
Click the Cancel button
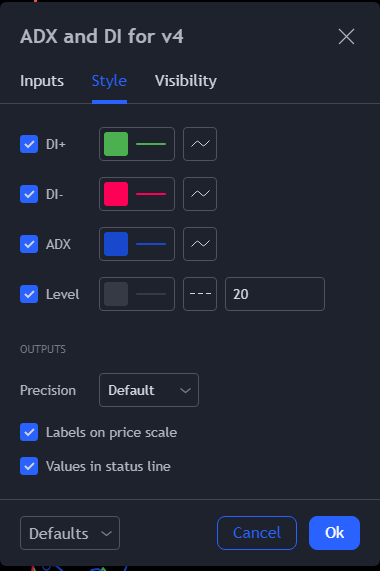click(257, 533)
